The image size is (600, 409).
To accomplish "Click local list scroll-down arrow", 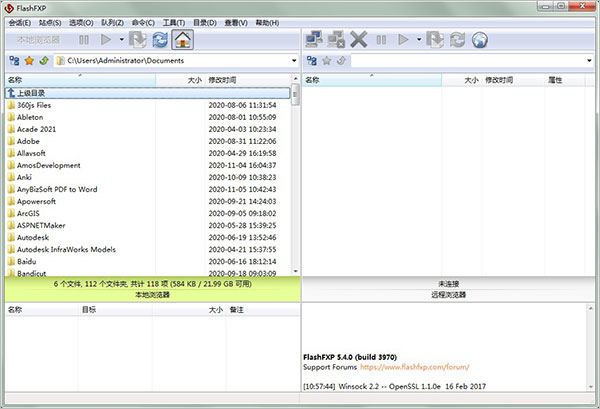I will tap(295, 271).
